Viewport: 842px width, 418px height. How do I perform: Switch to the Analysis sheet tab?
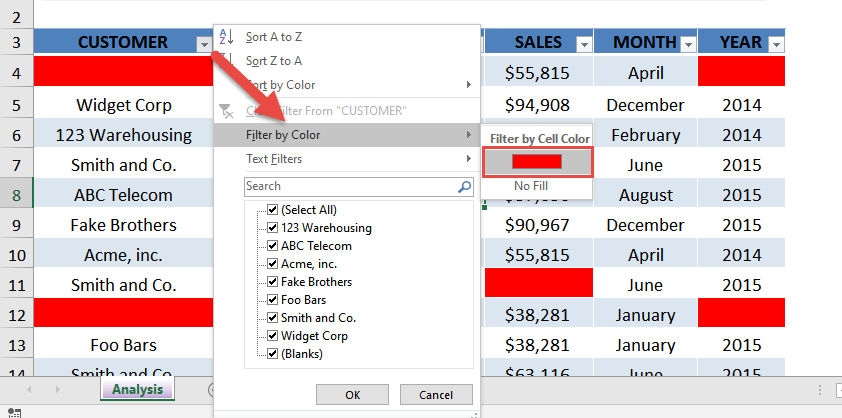(x=137, y=390)
